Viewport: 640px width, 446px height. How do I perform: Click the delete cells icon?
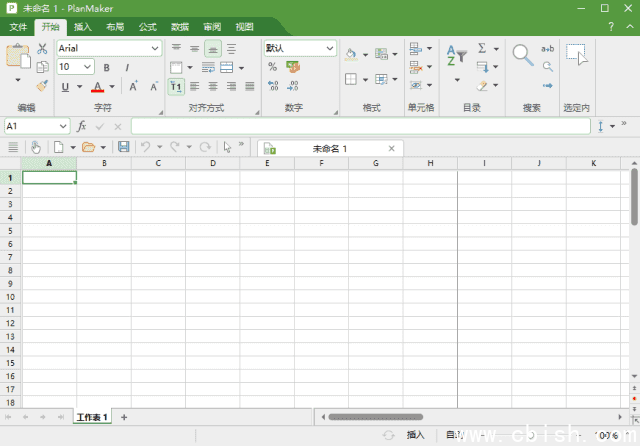[416, 67]
